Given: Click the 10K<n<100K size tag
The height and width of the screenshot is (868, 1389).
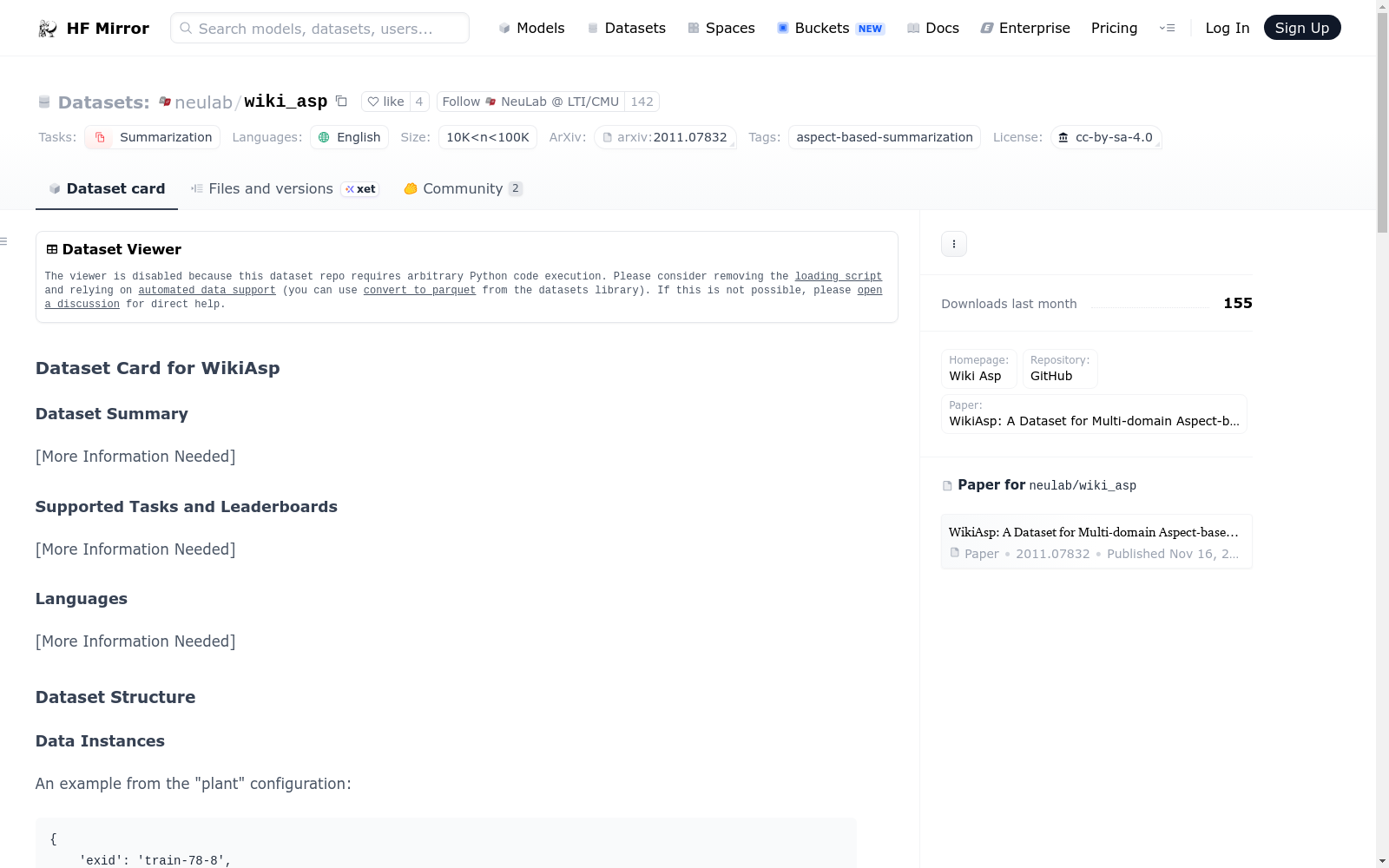Looking at the screenshot, I should (488, 137).
